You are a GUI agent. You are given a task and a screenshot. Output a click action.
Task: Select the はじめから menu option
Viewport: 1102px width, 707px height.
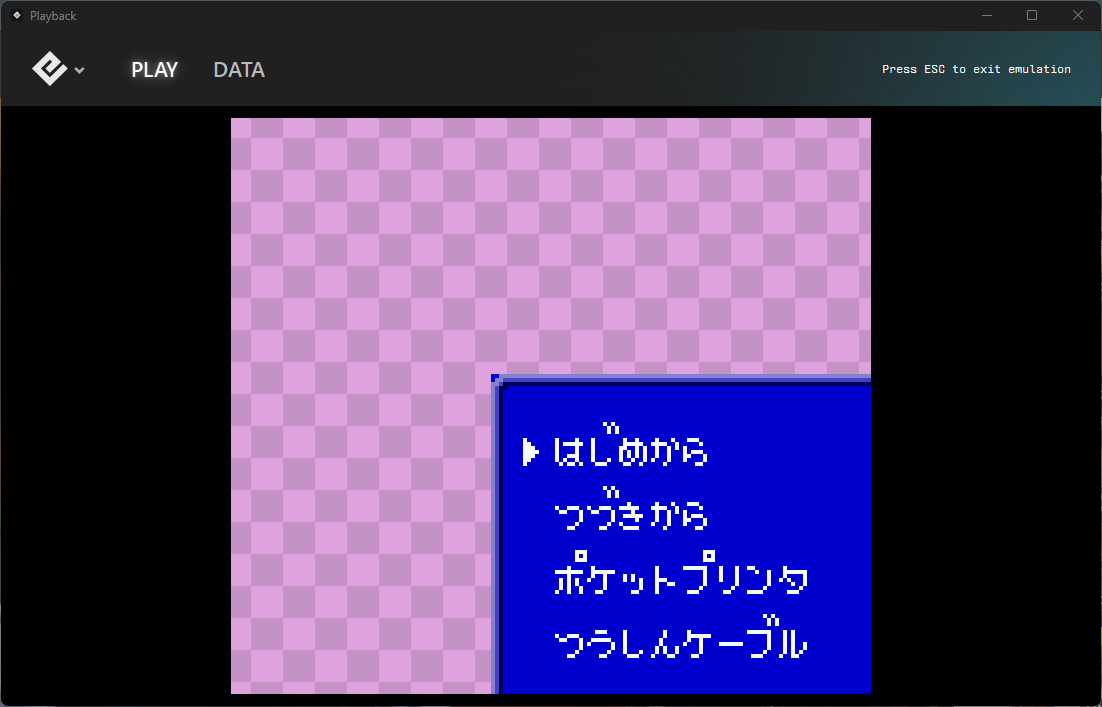630,452
